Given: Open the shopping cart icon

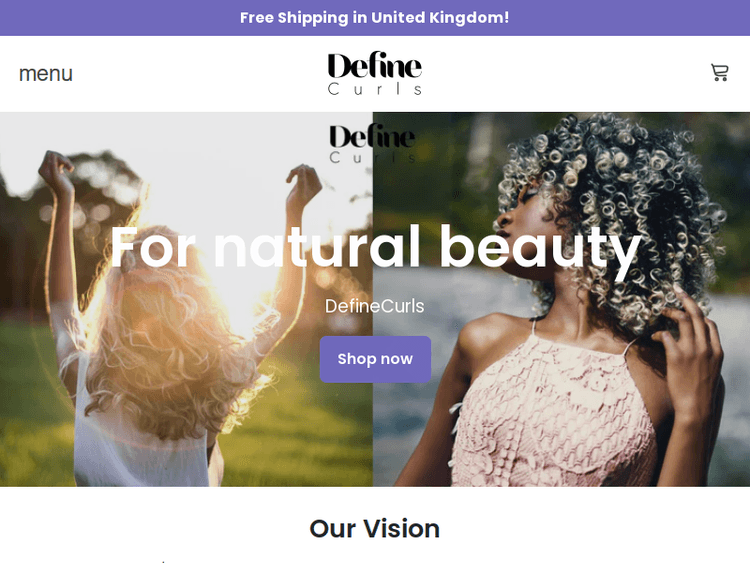Looking at the screenshot, I should click(x=719, y=73).
